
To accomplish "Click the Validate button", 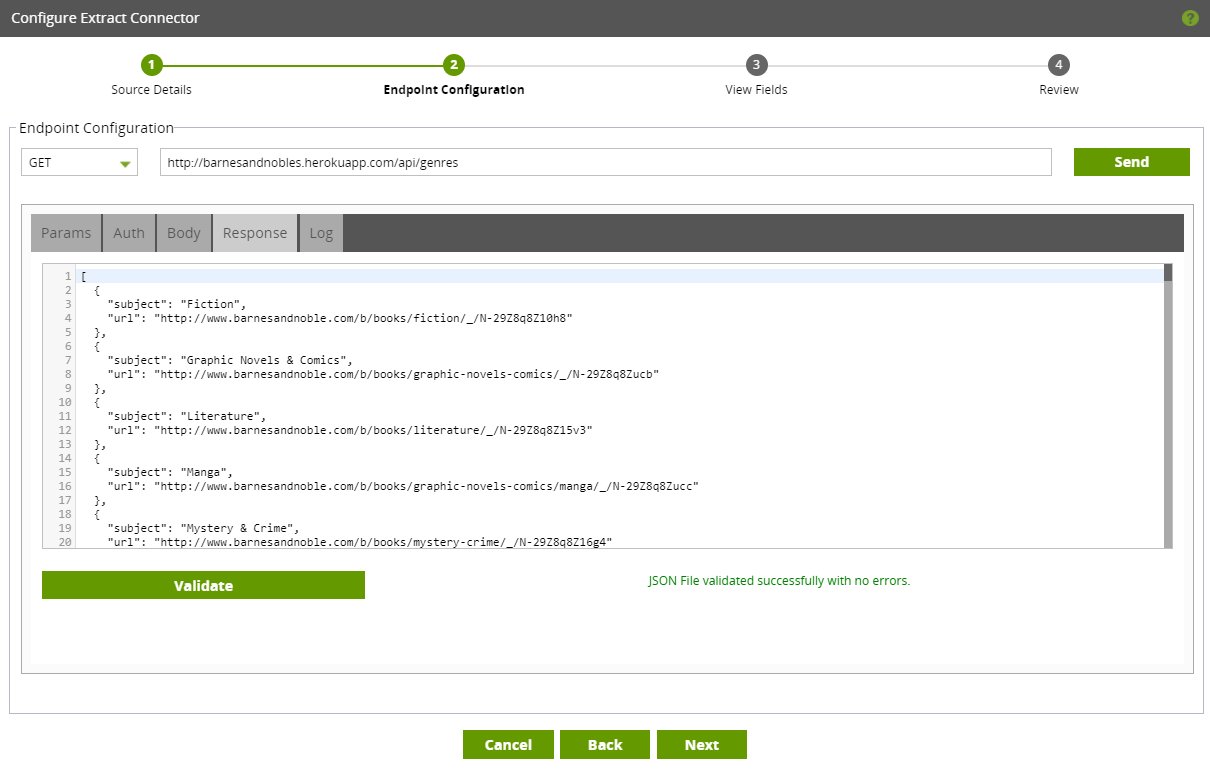I will [x=203, y=586].
